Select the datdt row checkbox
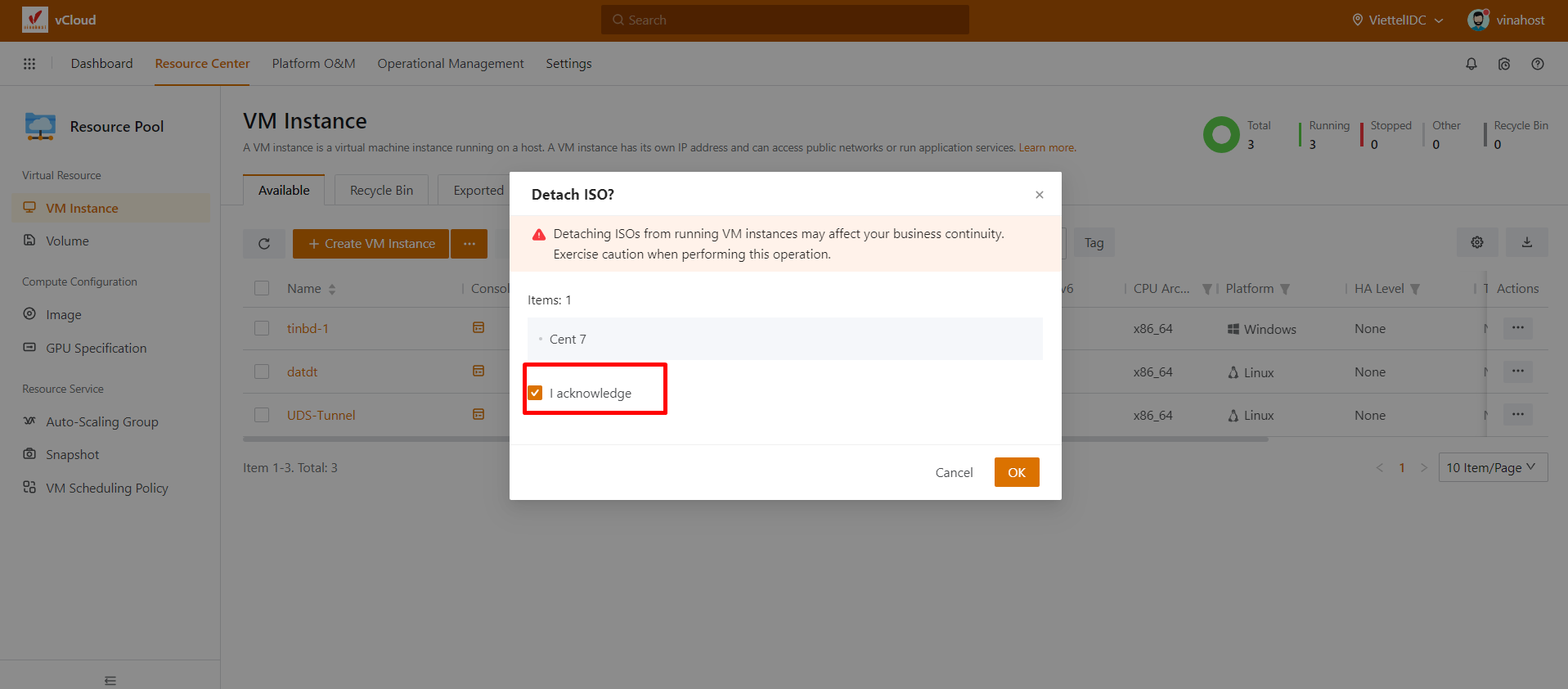The image size is (1568, 689). (262, 372)
